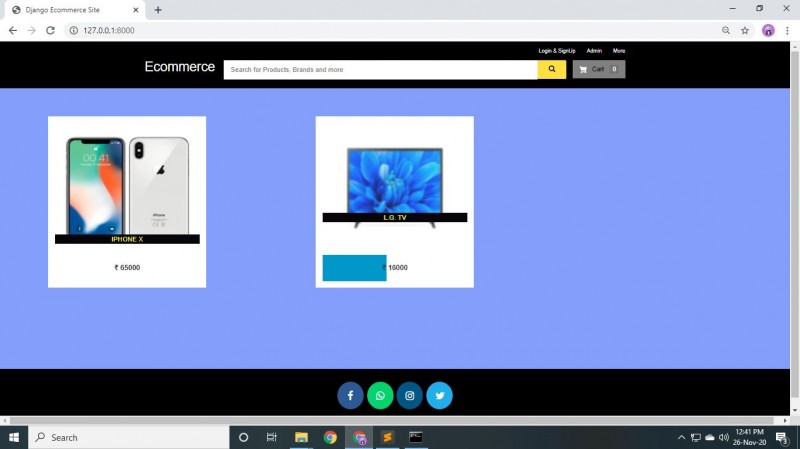Click the Login & SignUp link

click(557, 51)
